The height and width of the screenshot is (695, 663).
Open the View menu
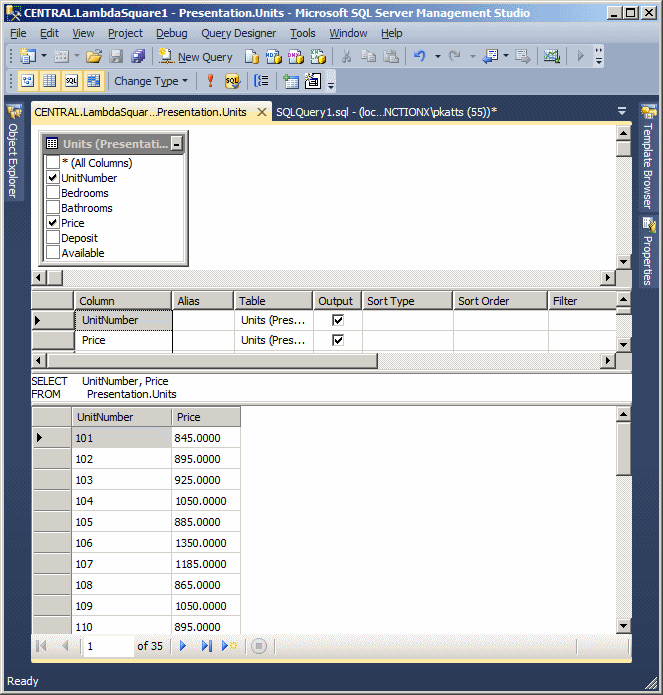[83, 33]
